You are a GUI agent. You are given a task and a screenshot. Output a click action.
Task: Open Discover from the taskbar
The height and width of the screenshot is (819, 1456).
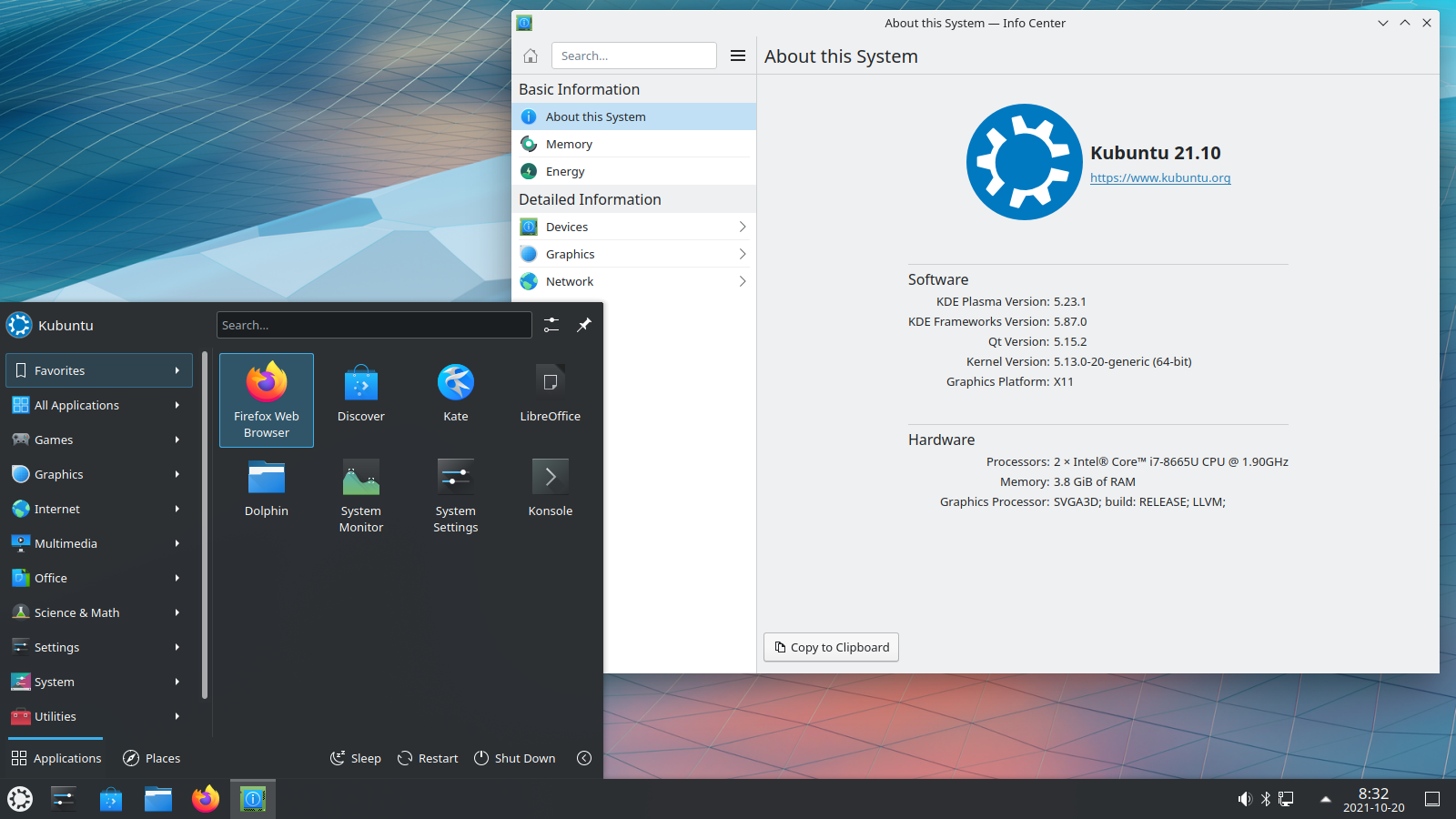111,799
